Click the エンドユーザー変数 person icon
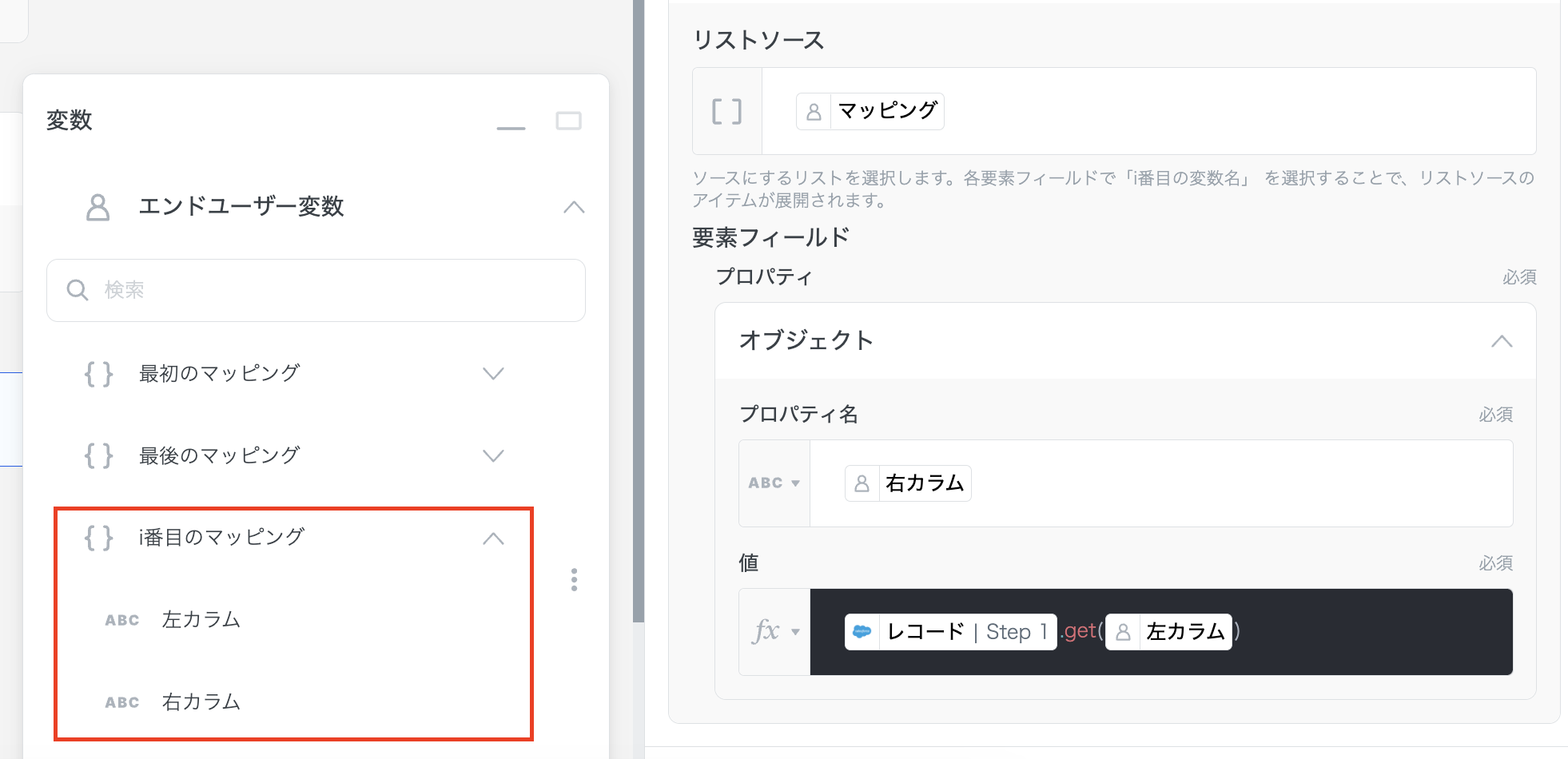 coord(98,207)
